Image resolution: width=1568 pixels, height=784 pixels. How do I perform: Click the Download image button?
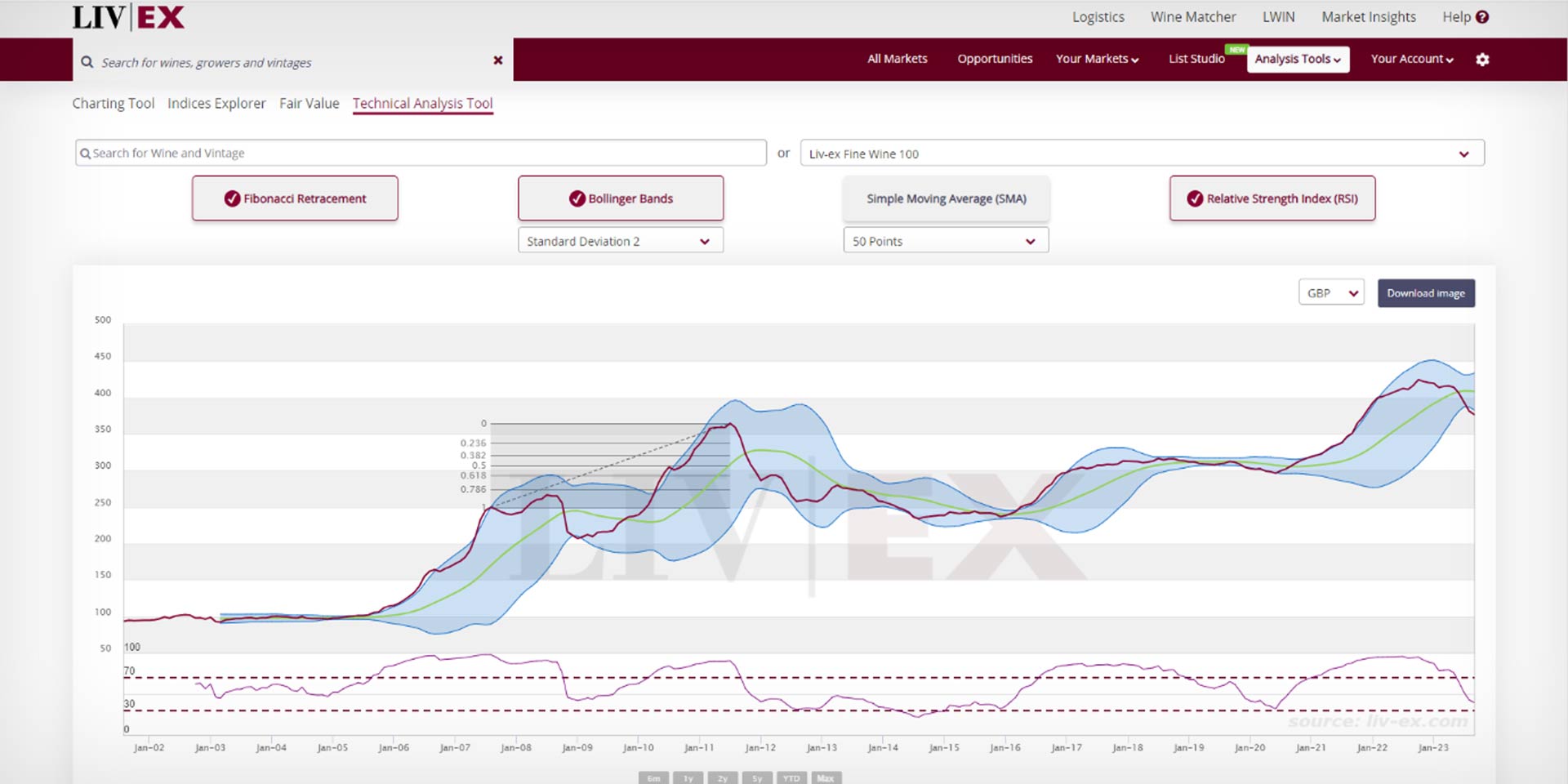click(1426, 293)
